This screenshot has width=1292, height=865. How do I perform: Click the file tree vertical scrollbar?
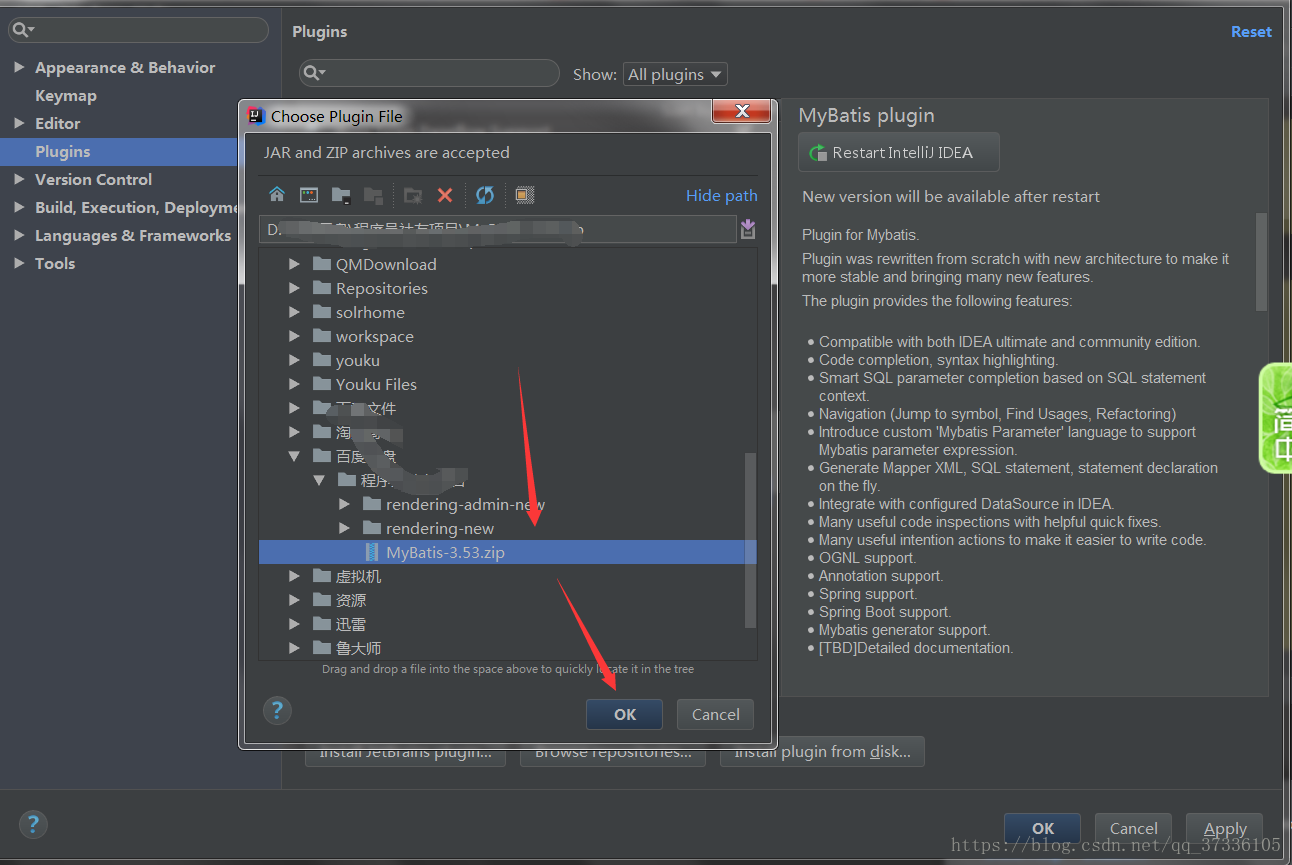pyautogui.click(x=751, y=540)
